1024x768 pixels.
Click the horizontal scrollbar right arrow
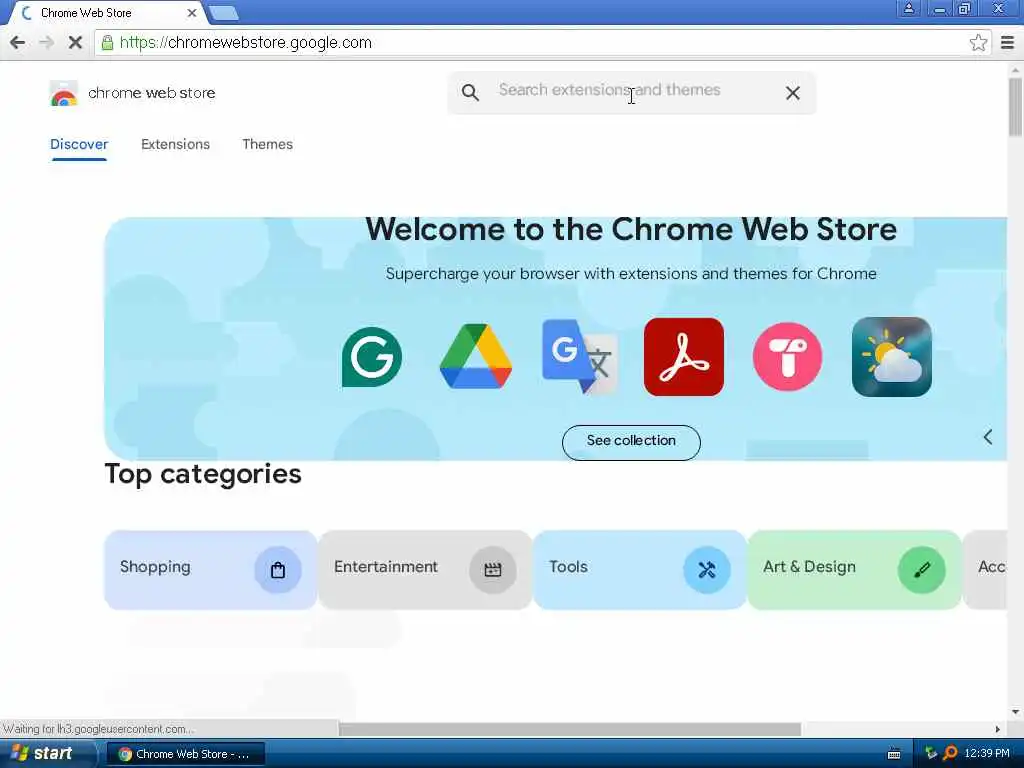tap(997, 729)
